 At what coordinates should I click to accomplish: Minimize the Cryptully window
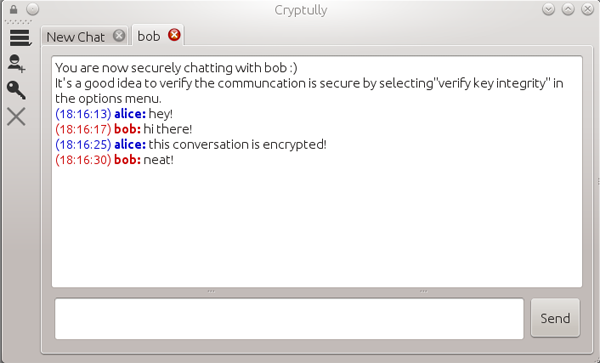[x=548, y=9]
